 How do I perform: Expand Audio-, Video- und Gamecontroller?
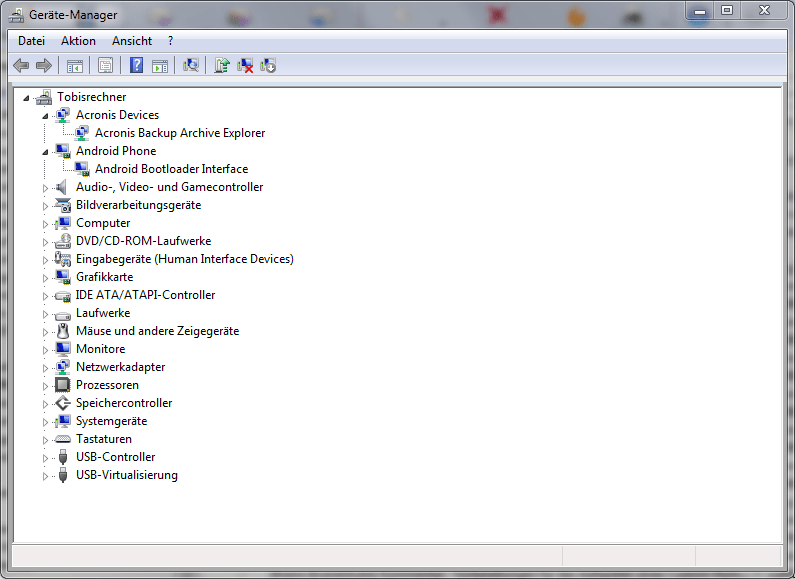click(x=45, y=188)
